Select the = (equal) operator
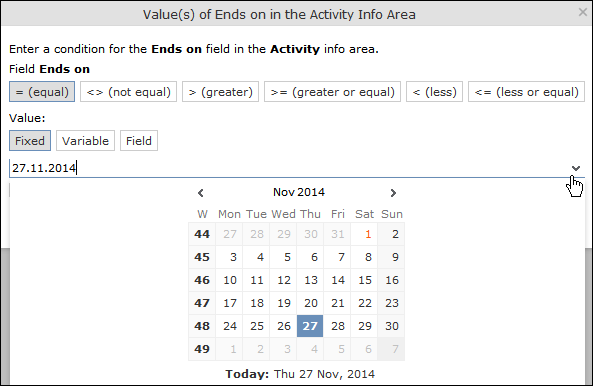Viewport: 593px width, 386px height. [42, 92]
